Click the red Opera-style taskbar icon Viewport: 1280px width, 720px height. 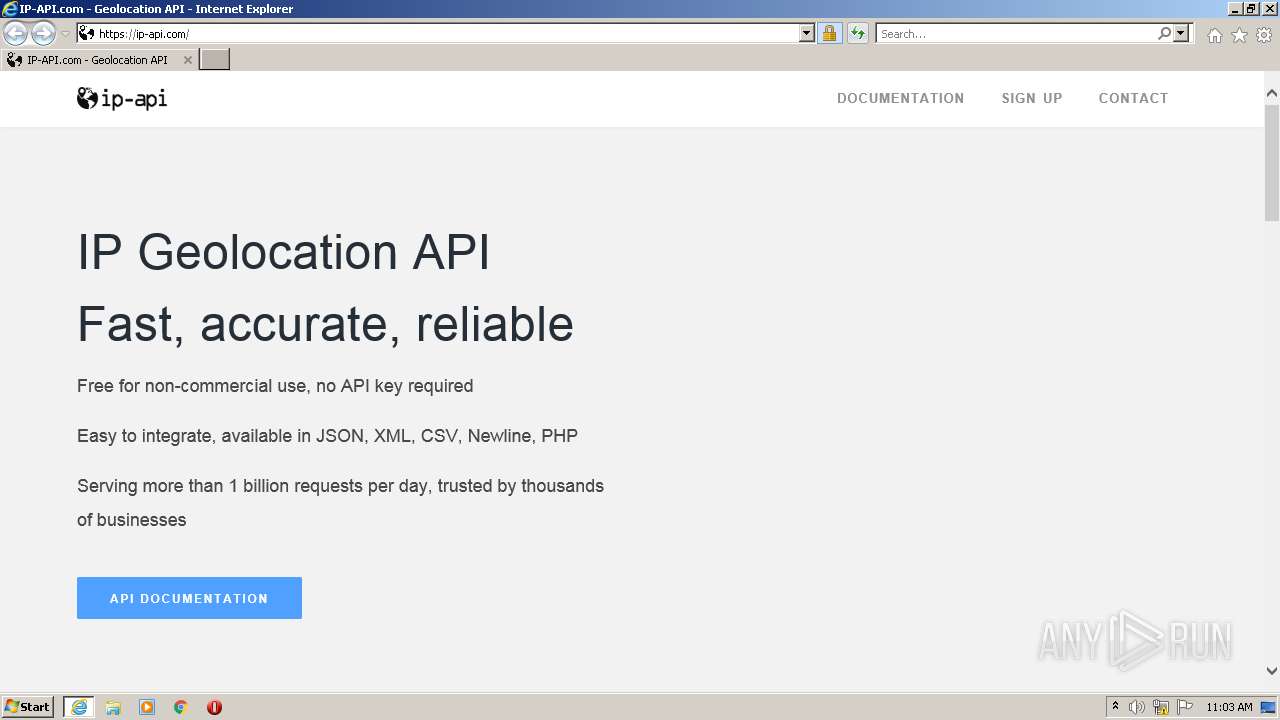pyautogui.click(x=214, y=707)
